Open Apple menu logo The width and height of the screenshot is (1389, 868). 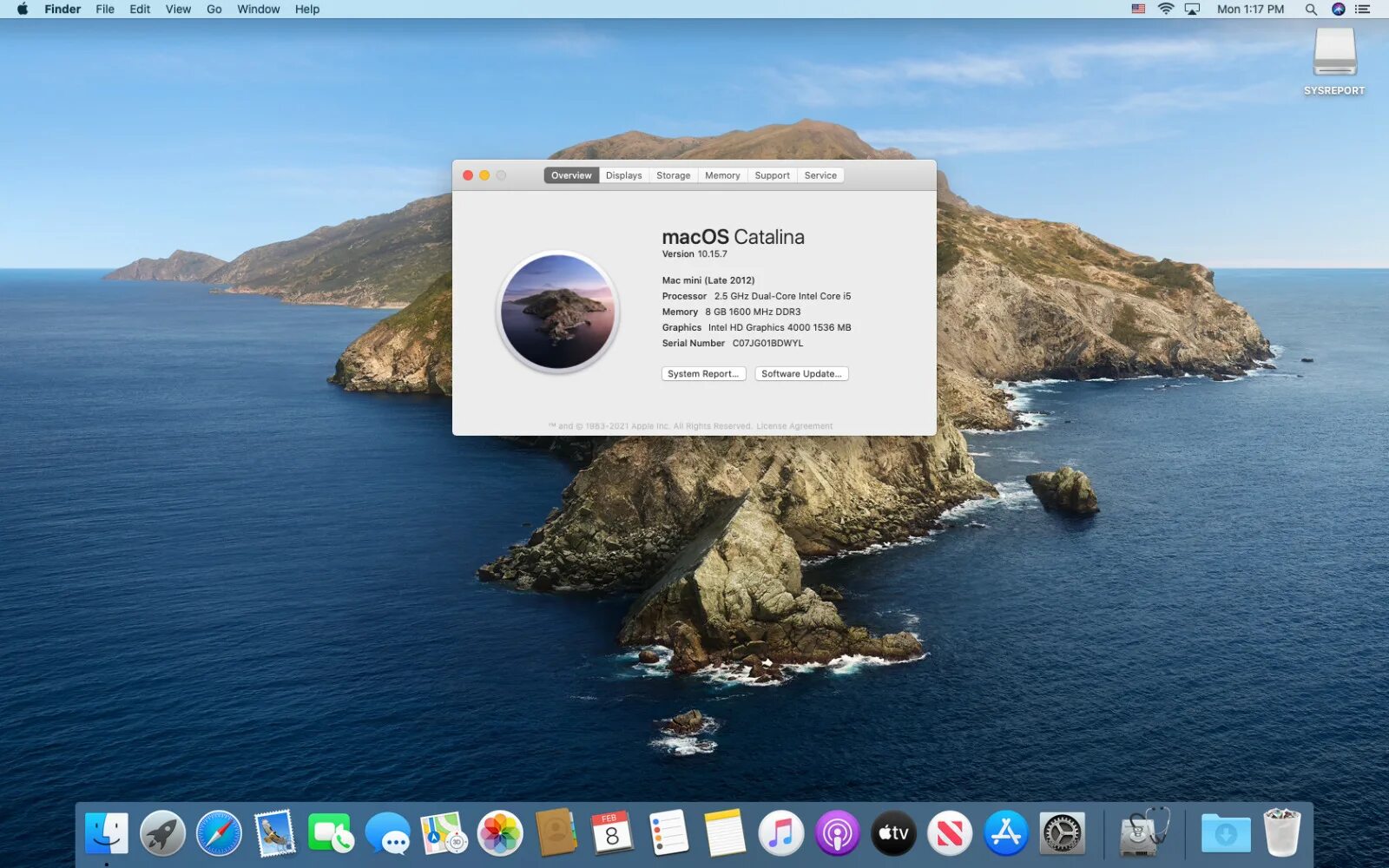[23, 9]
